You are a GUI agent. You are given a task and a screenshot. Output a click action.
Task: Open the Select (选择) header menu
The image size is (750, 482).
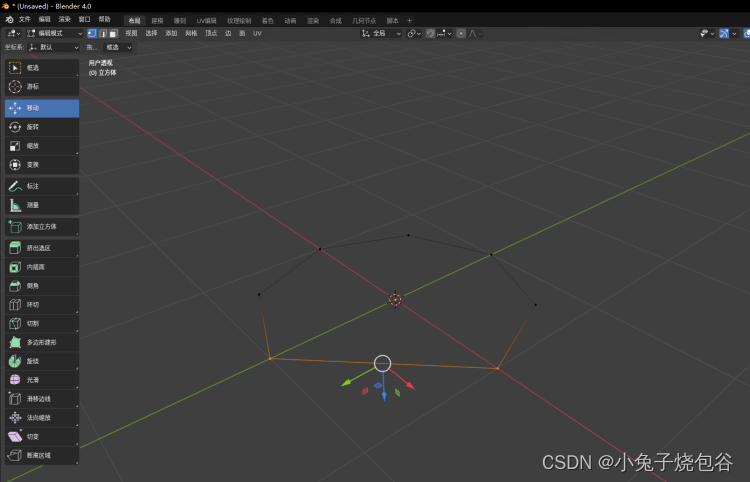151,33
